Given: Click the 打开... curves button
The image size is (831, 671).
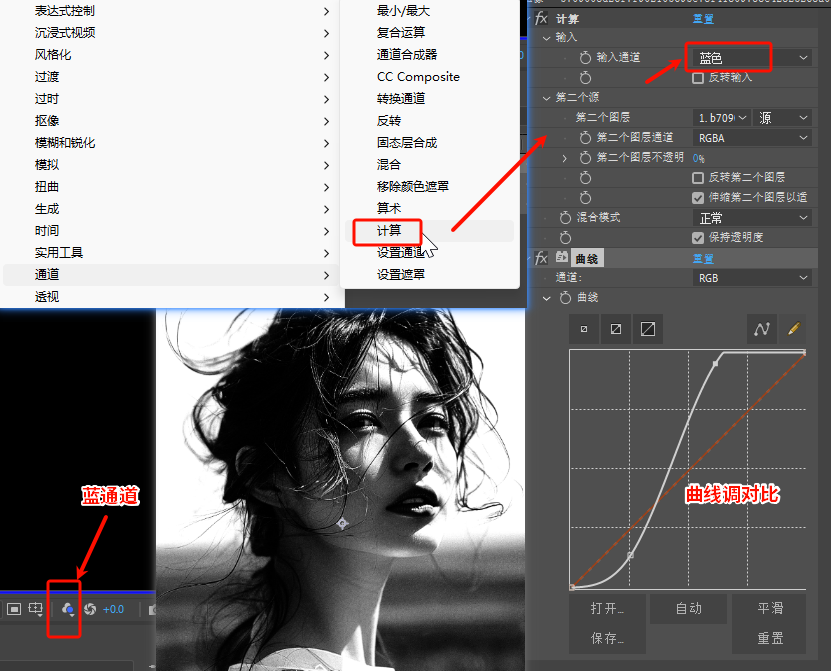Looking at the screenshot, I should point(607,608).
